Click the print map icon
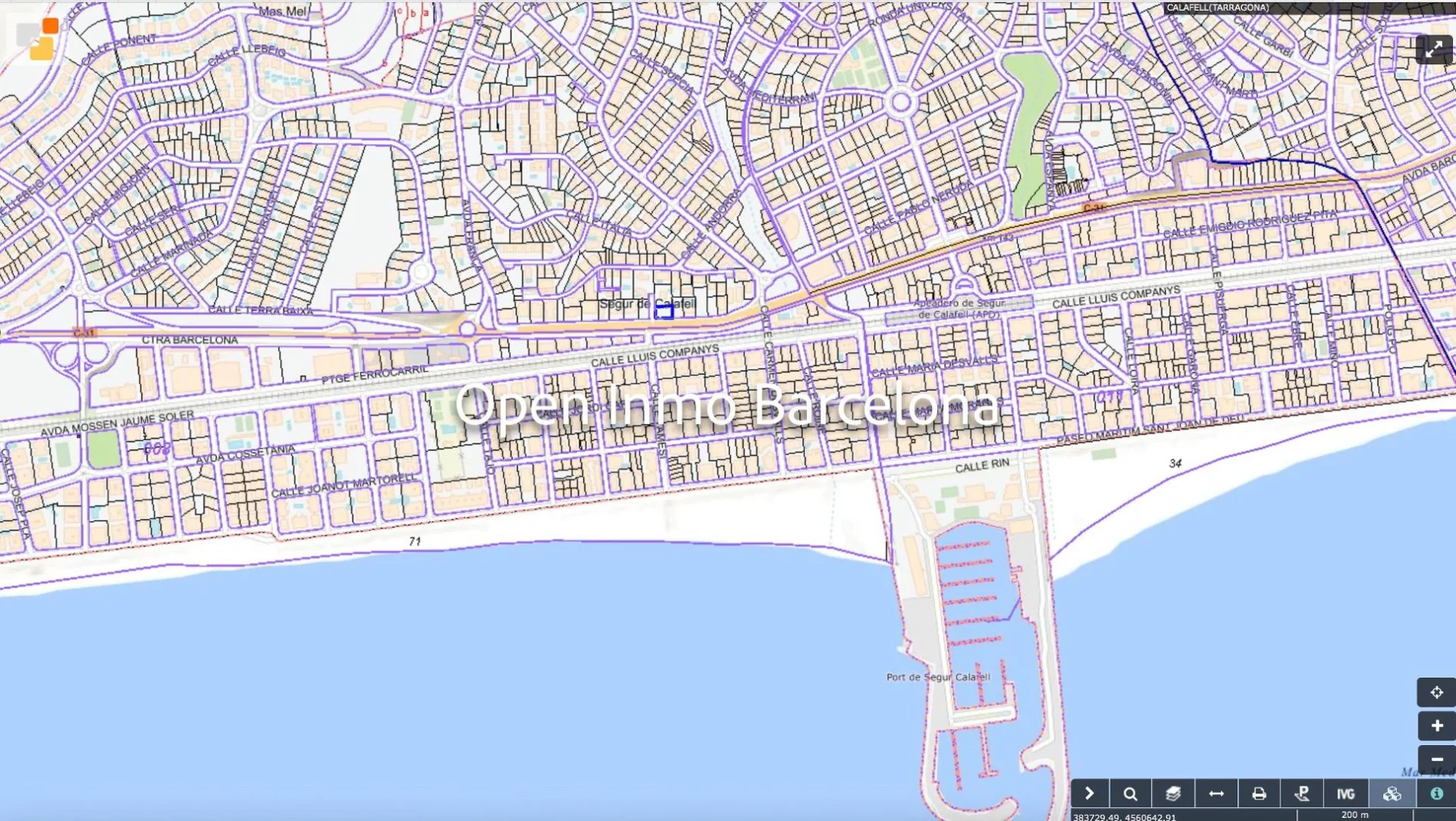This screenshot has height=821, width=1456. pyautogui.click(x=1259, y=793)
